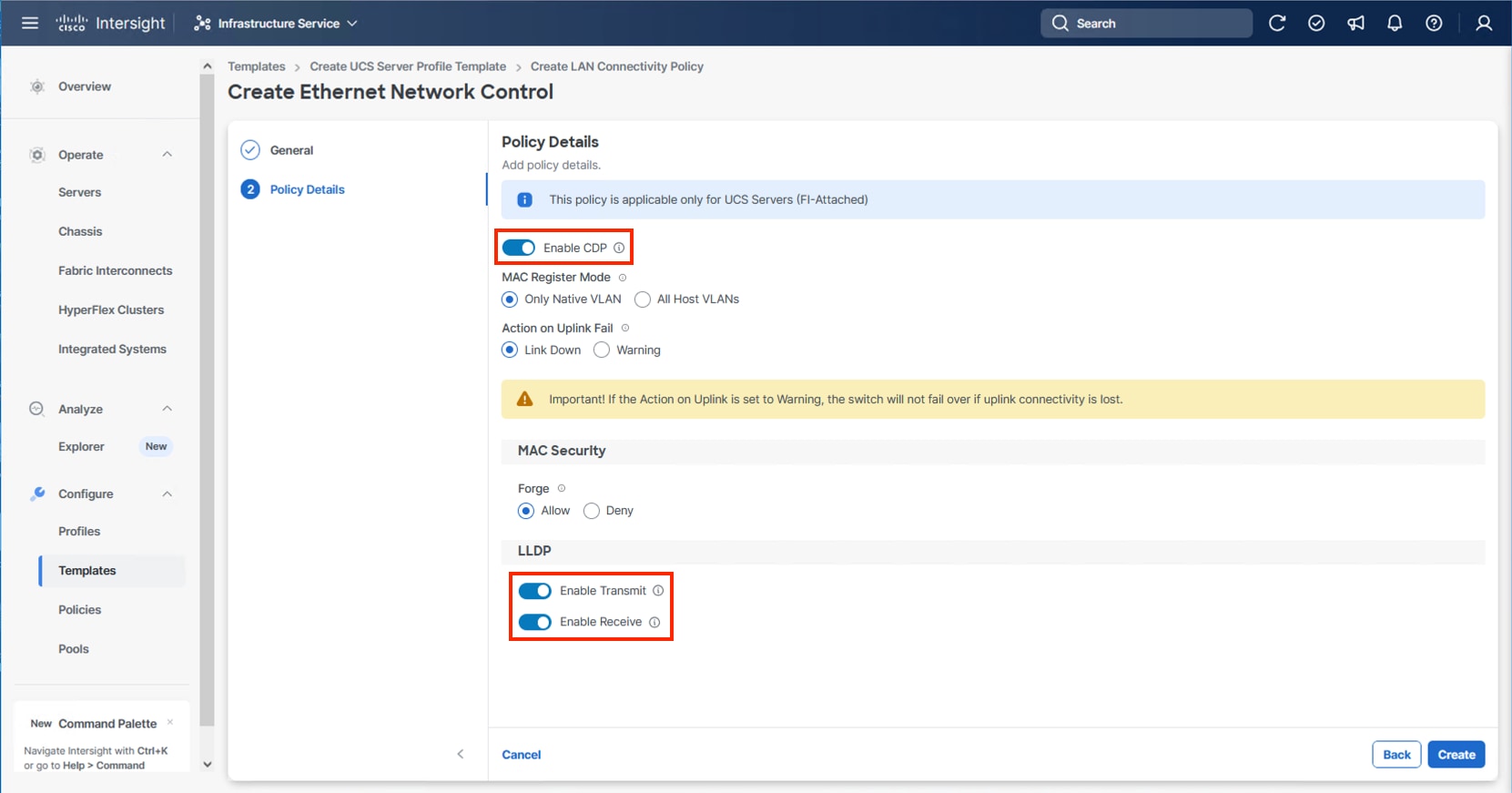Click the Templates breadcrumb link
This screenshot has height=793, width=1512.
click(x=257, y=66)
